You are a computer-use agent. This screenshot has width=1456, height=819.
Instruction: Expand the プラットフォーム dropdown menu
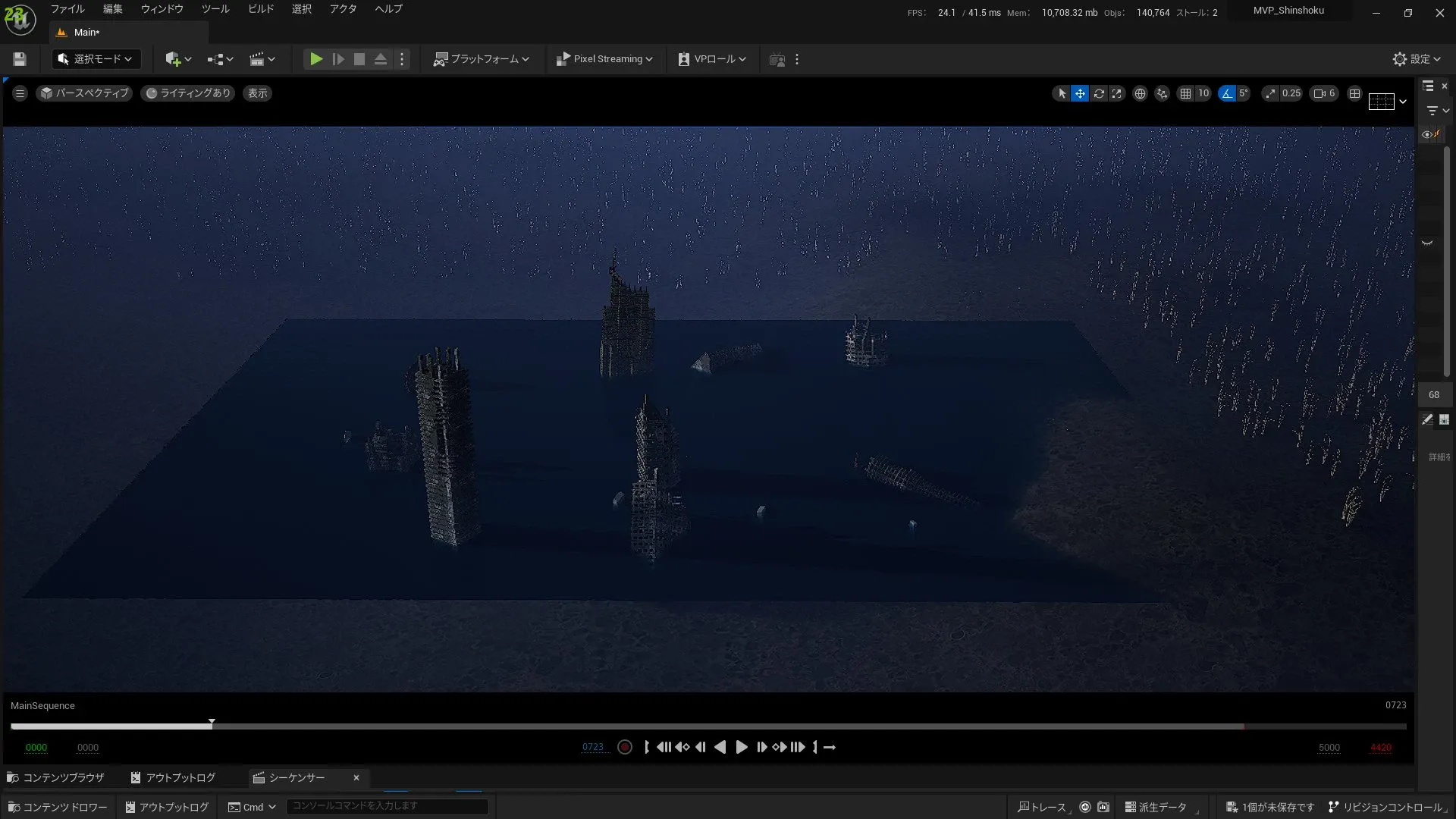[x=482, y=59]
